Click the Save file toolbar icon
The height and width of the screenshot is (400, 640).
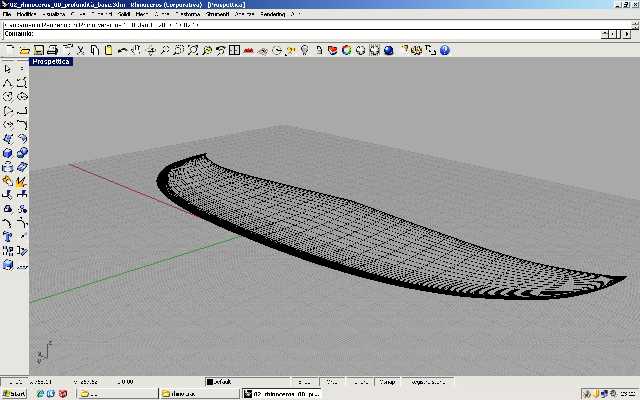coord(37,49)
